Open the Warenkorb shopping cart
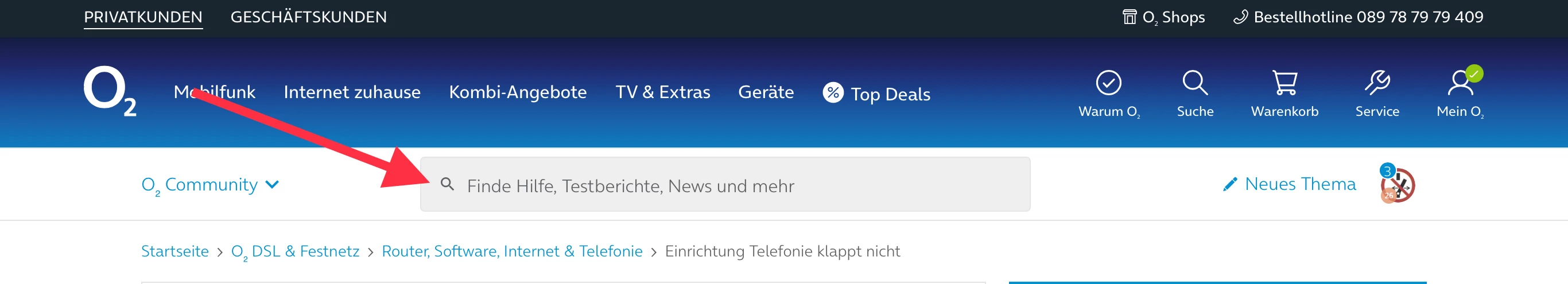Screen dimensions: 1568x284 [x=1284, y=83]
